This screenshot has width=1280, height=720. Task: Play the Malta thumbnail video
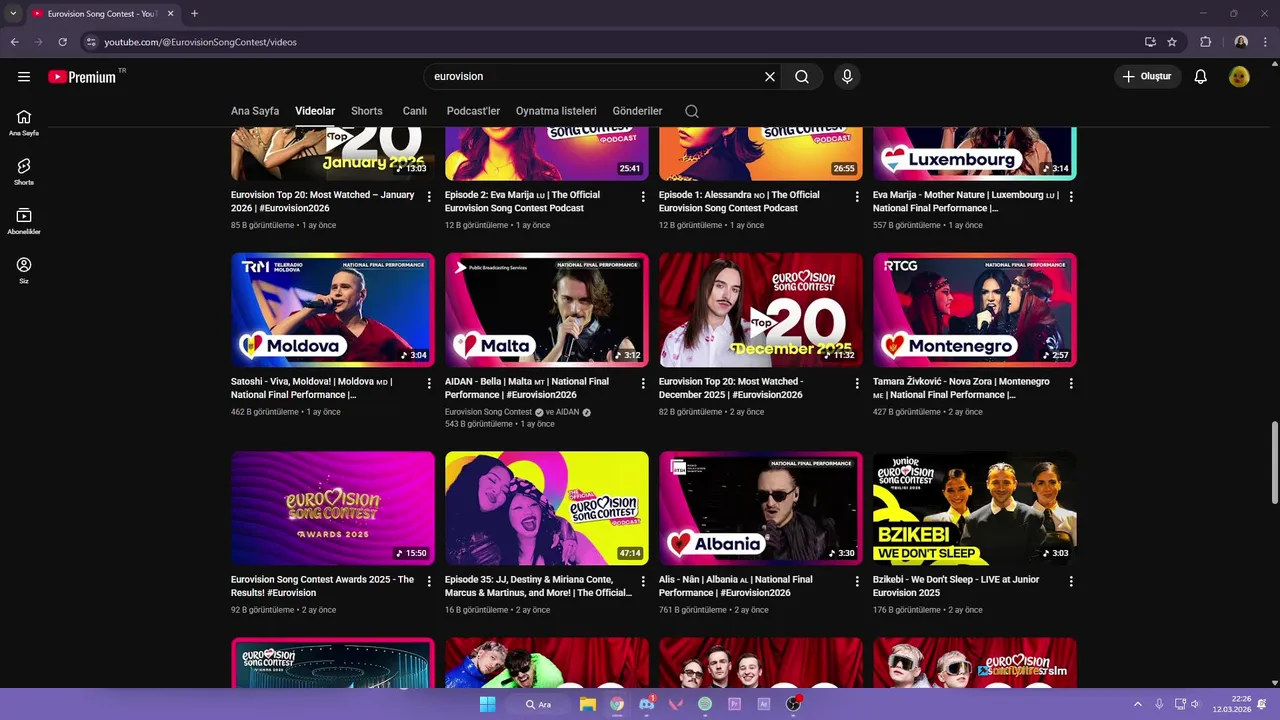(x=547, y=310)
